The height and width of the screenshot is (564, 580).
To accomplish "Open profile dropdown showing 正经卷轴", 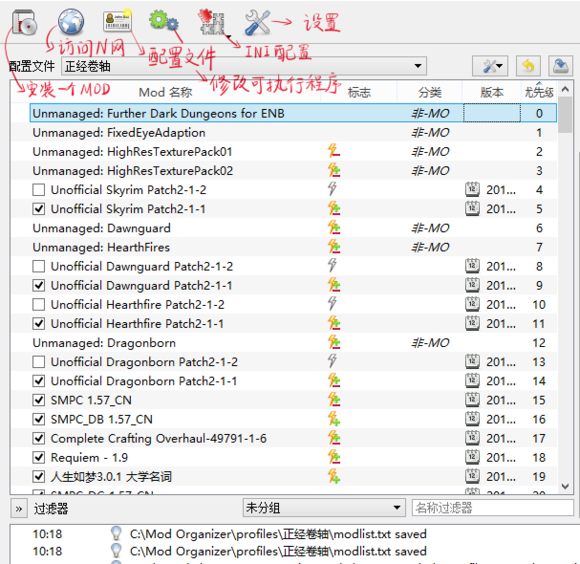I will pos(244,66).
